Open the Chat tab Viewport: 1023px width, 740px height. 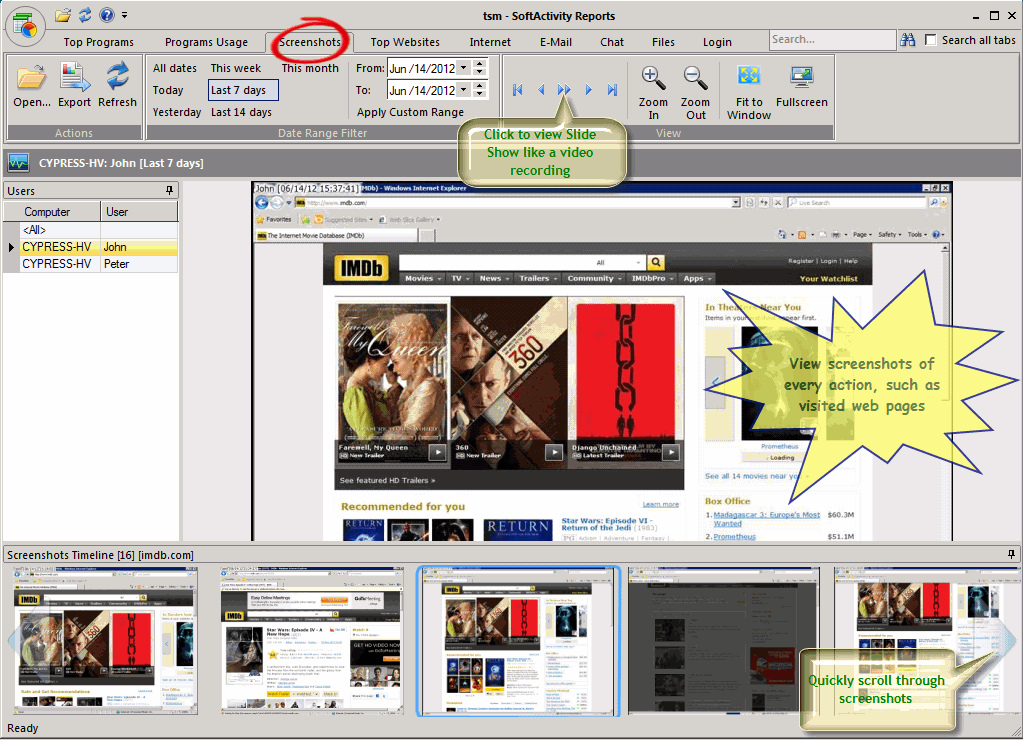[612, 42]
